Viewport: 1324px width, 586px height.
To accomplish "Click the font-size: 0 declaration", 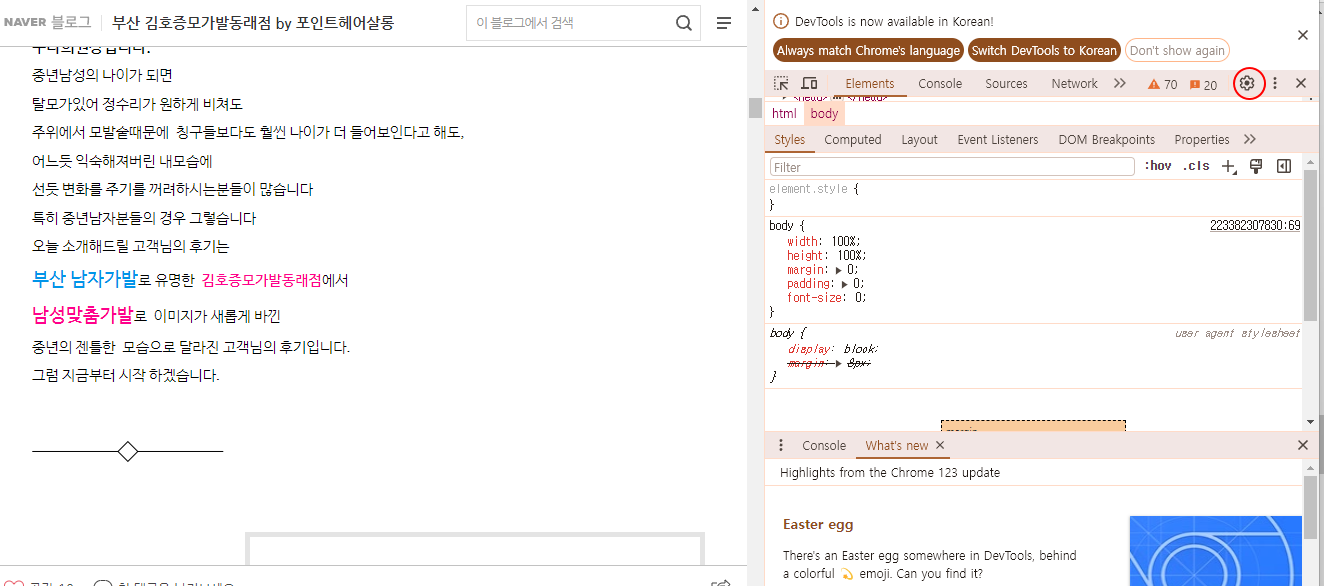I will point(826,297).
